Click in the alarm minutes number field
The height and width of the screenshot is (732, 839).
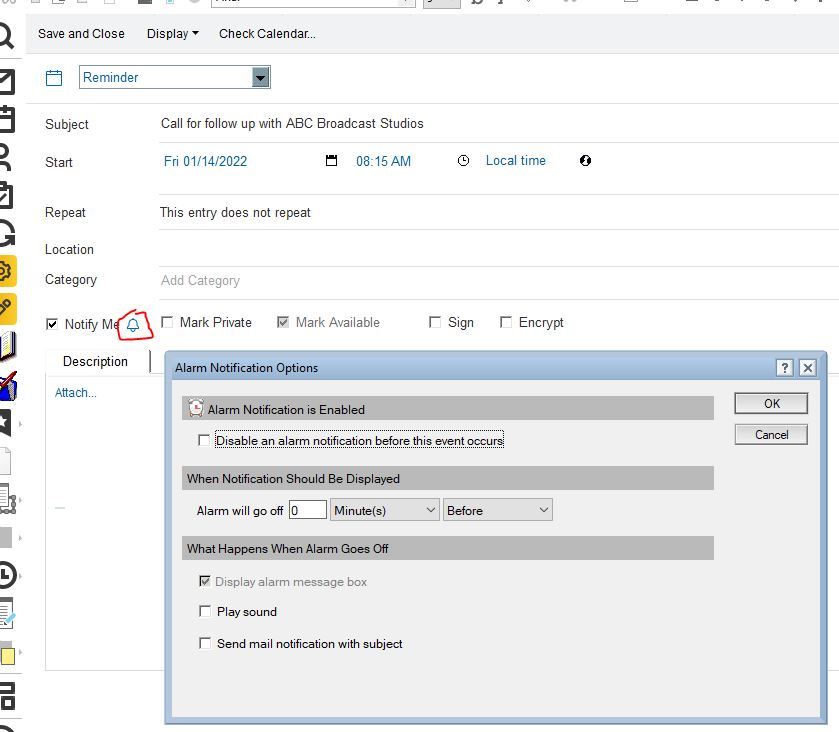tap(308, 510)
